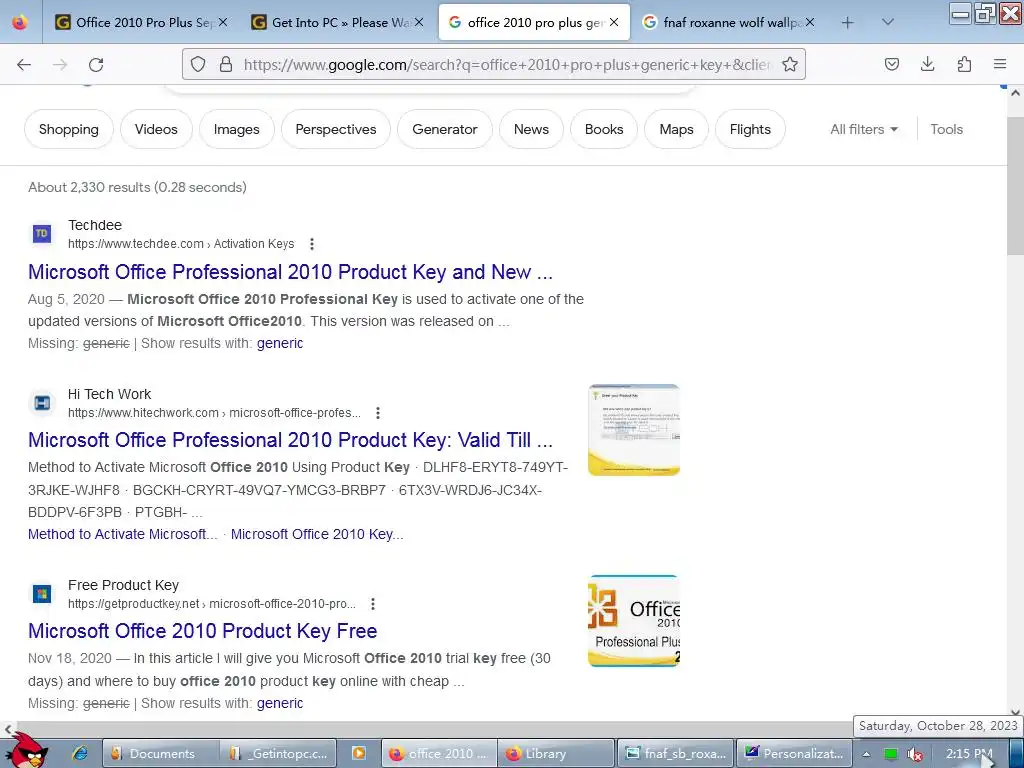Show hidden system tray icons

coord(866,754)
